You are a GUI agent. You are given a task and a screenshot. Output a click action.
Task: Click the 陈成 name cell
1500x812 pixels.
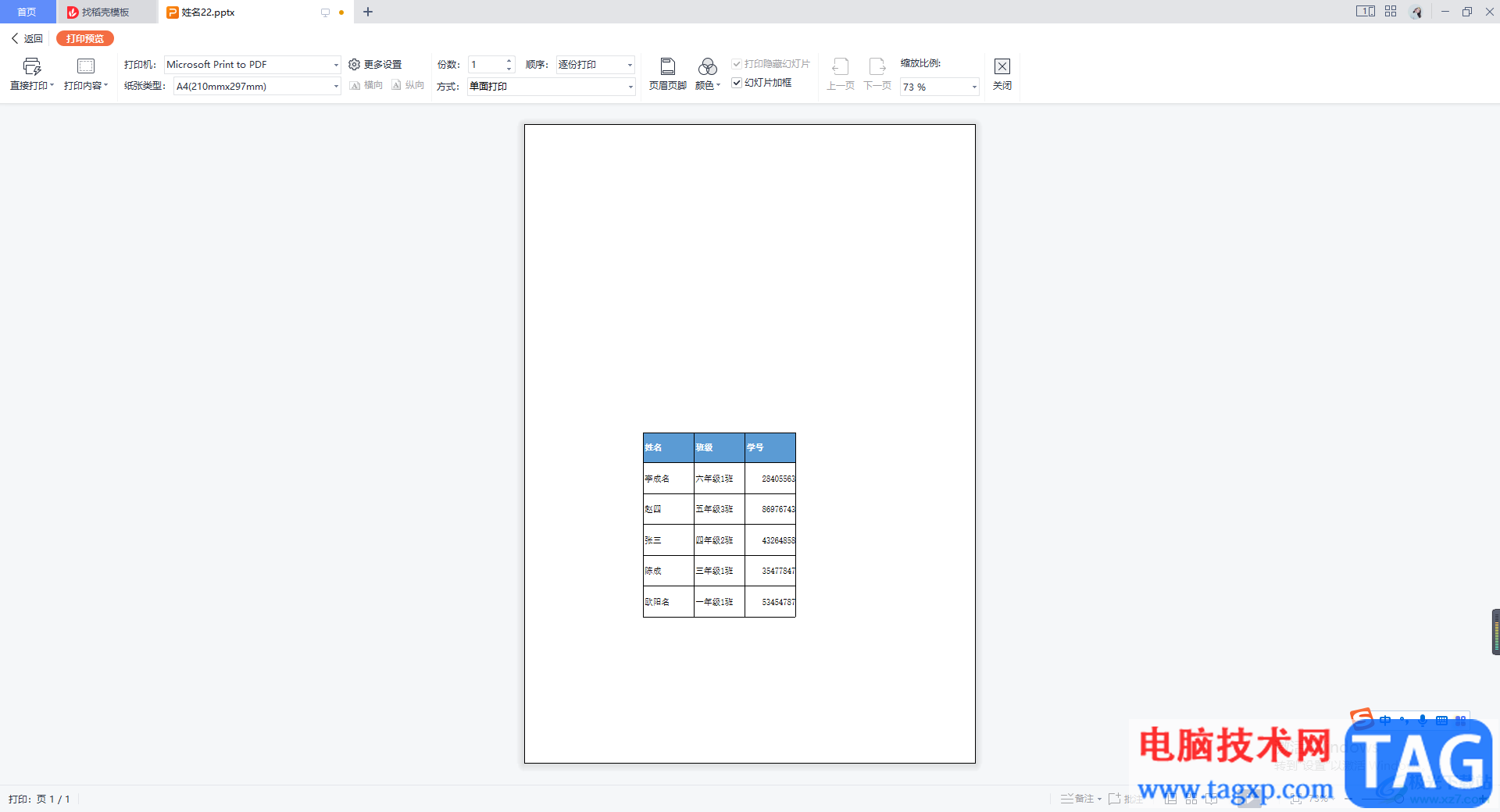point(669,571)
